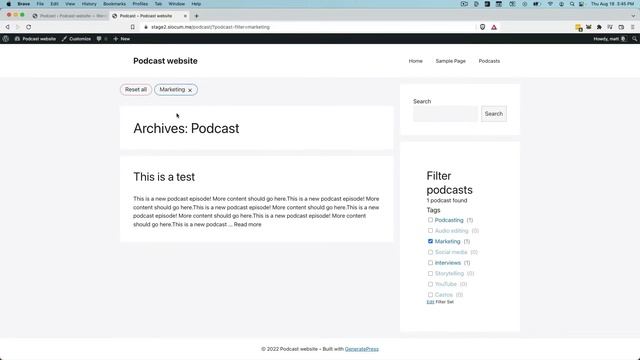The image size is (640, 360).
Task: Click the menu bar date and time
Action: (613, 4)
